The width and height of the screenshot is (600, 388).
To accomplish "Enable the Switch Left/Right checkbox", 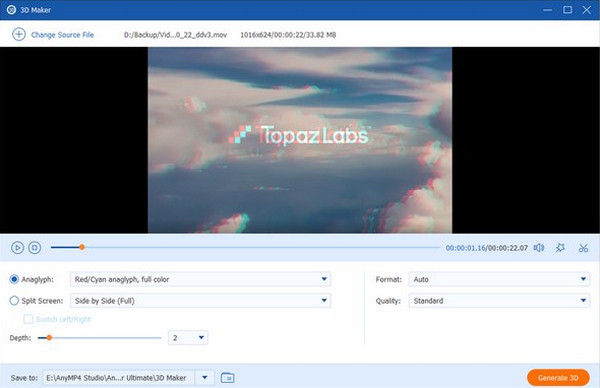I will (x=28, y=319).
